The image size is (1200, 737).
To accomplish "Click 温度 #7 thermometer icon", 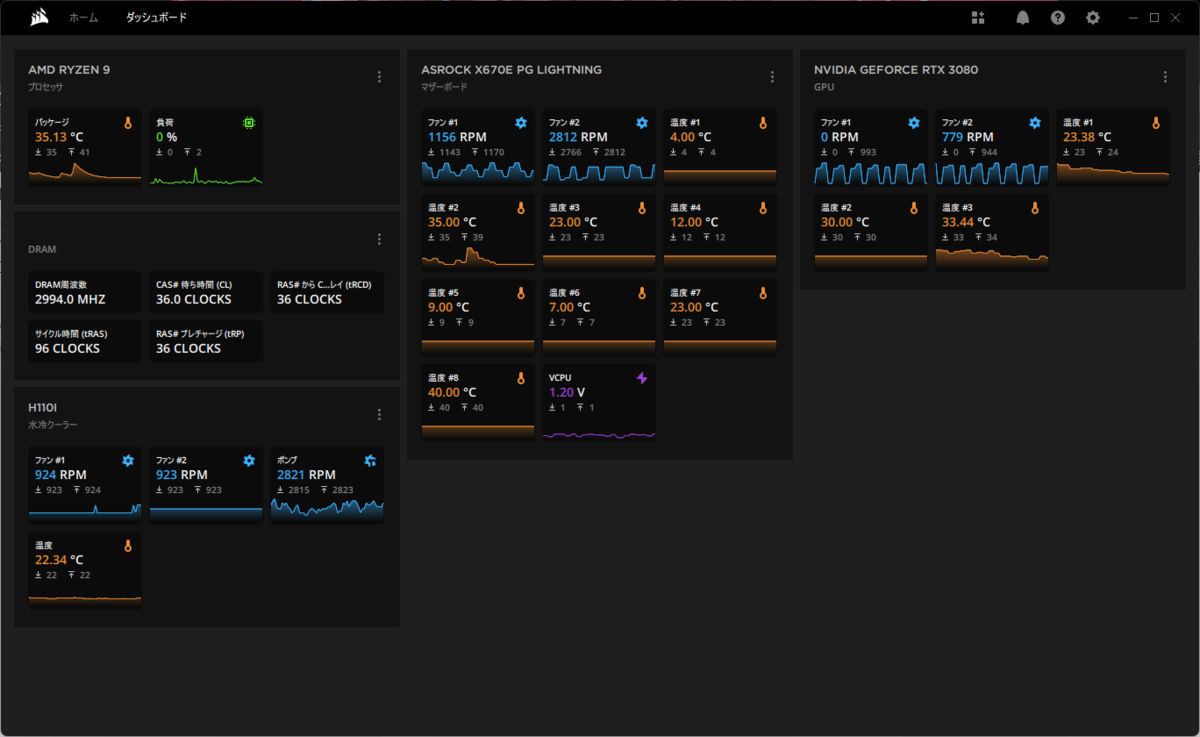I will tap(763, 293).
